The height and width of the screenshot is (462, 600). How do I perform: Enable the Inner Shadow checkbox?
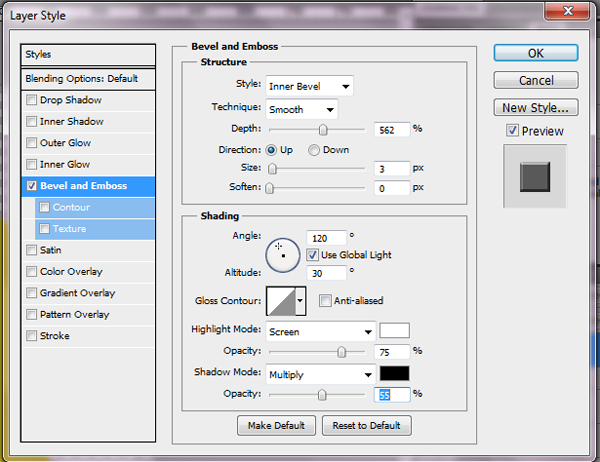point(31,122)
